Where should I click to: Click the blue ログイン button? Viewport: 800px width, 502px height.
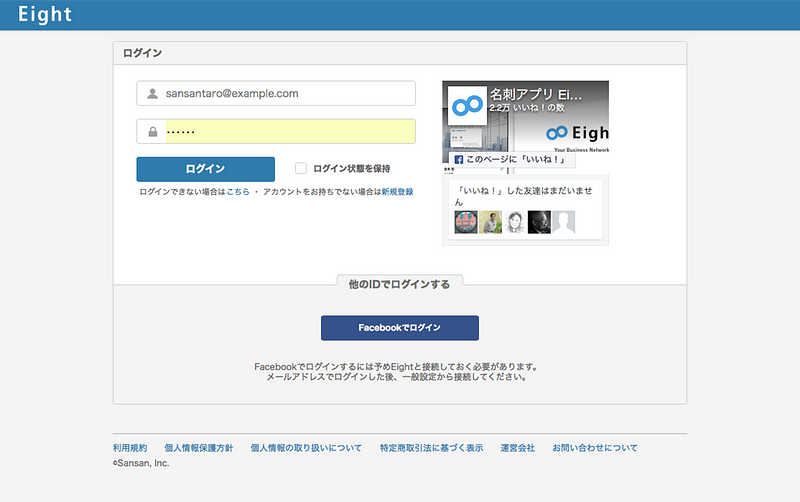coord(206,169)
